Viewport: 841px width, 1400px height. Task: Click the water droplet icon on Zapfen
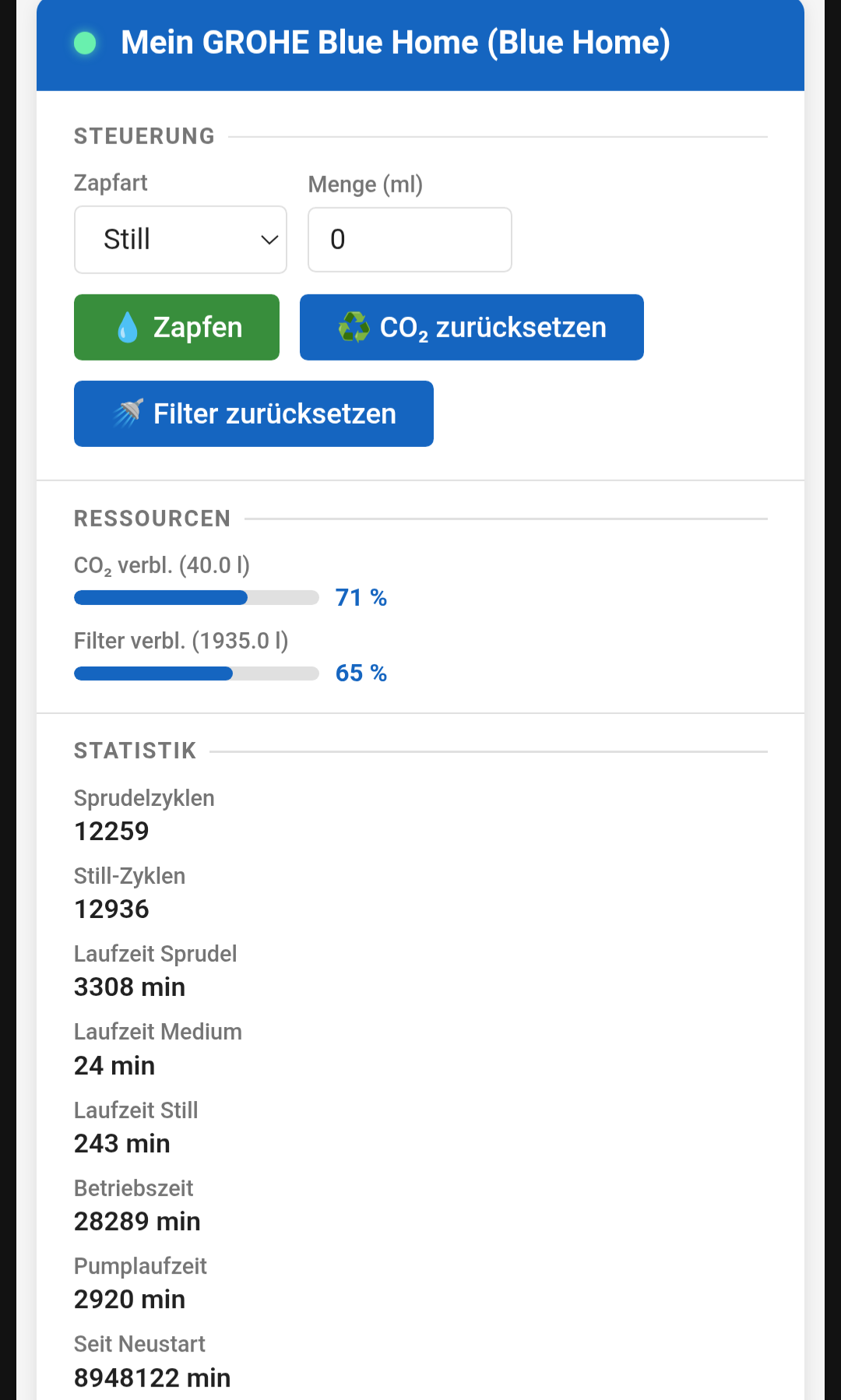pos(128,328)
